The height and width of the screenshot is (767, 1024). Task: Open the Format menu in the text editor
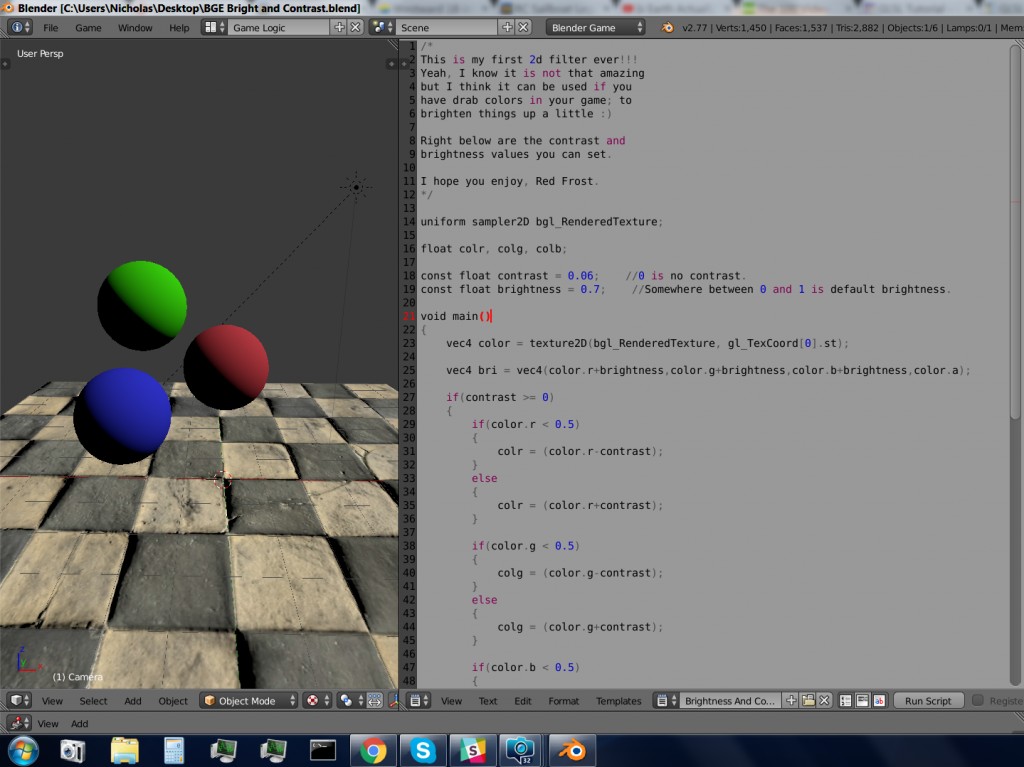pyautogui.click(x=563, y=701)
